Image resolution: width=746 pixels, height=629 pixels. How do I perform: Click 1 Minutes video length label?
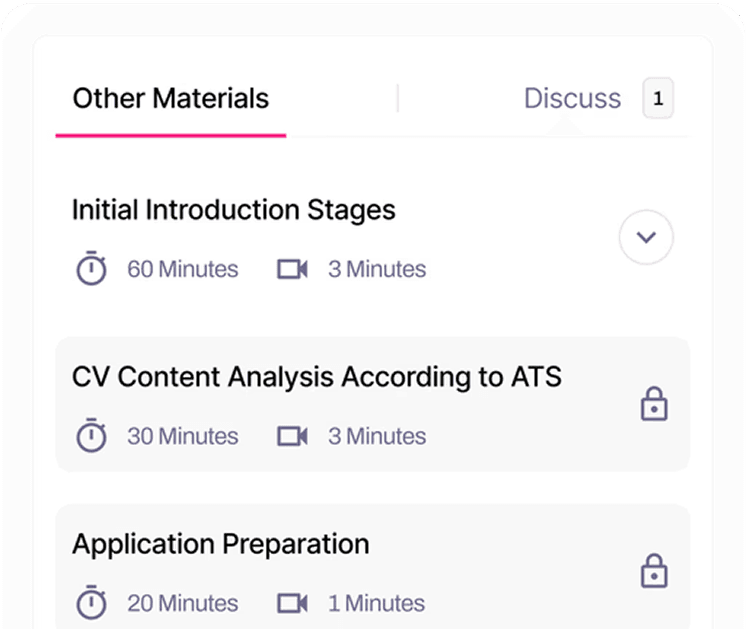376,603
